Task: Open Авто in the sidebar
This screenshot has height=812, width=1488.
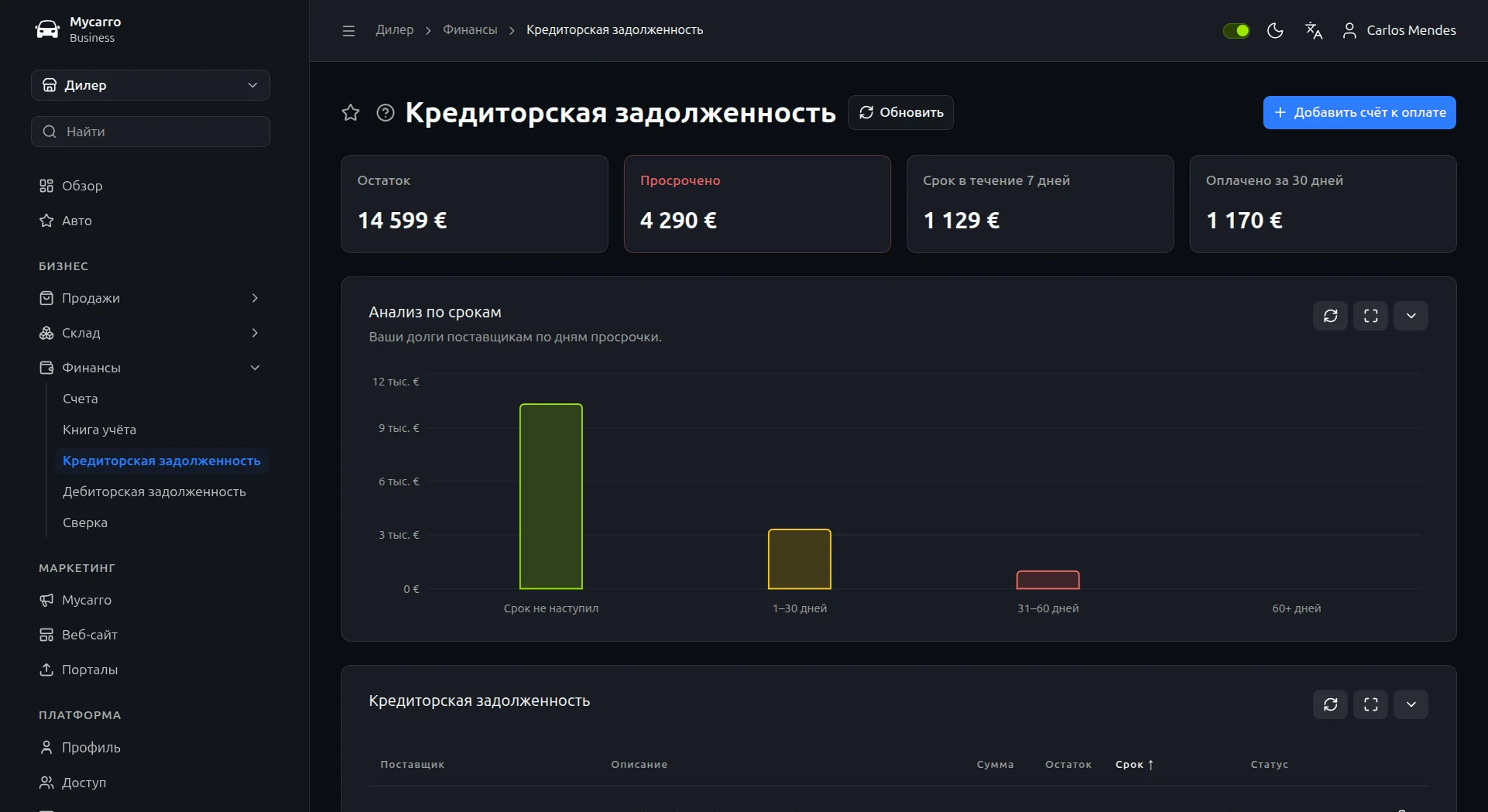Action: tap(150, 221)
